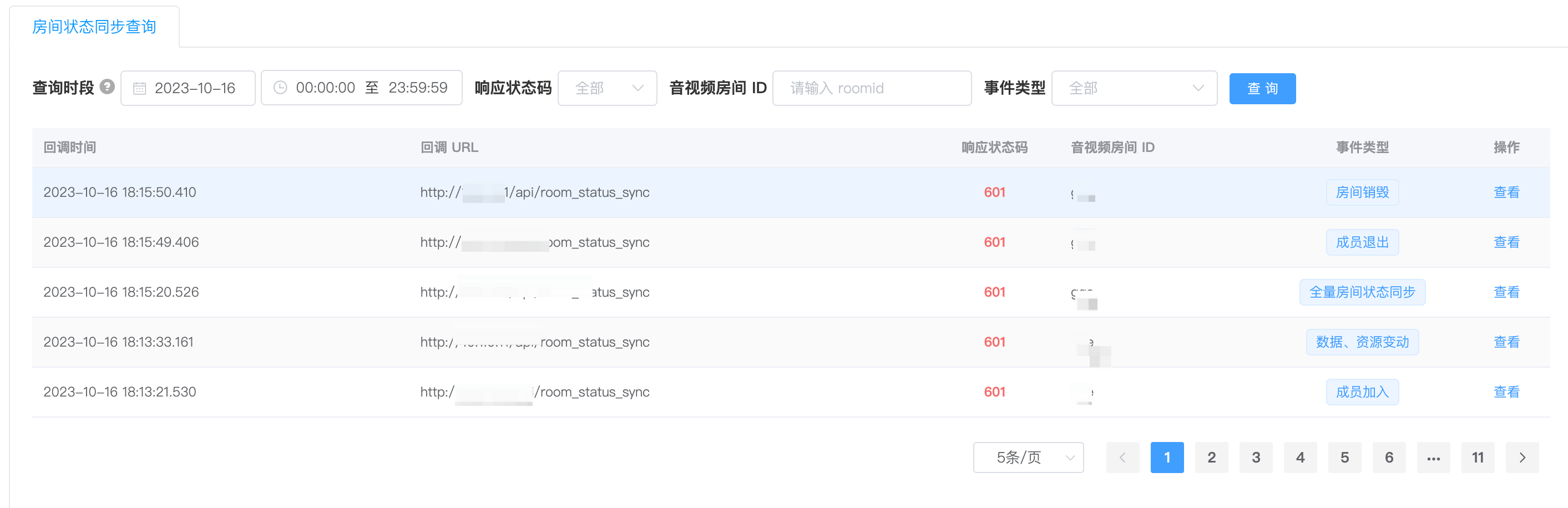Select the 房间状态同步查询 tab

click(94, 27)
